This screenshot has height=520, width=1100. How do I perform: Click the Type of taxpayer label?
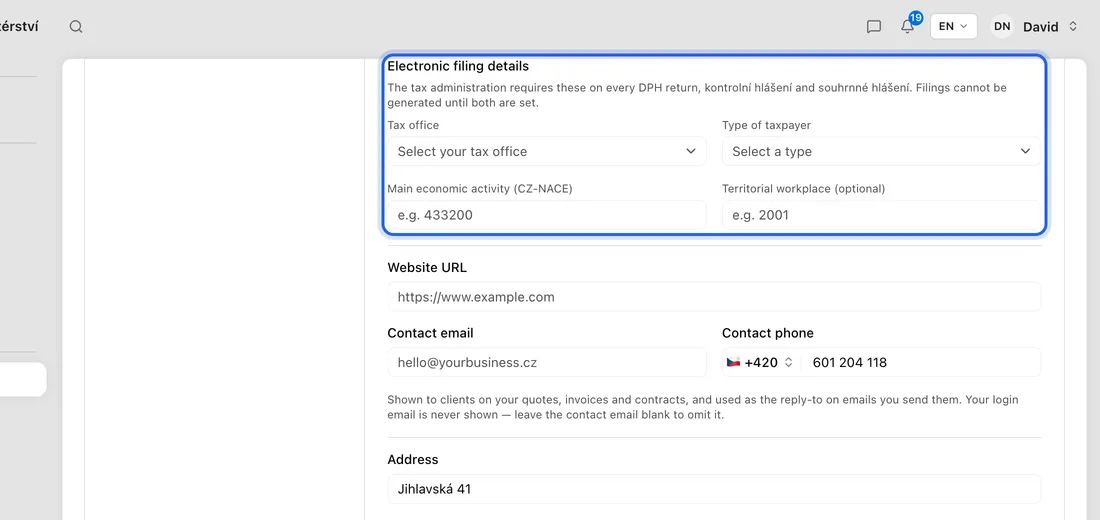click(766, 126)
